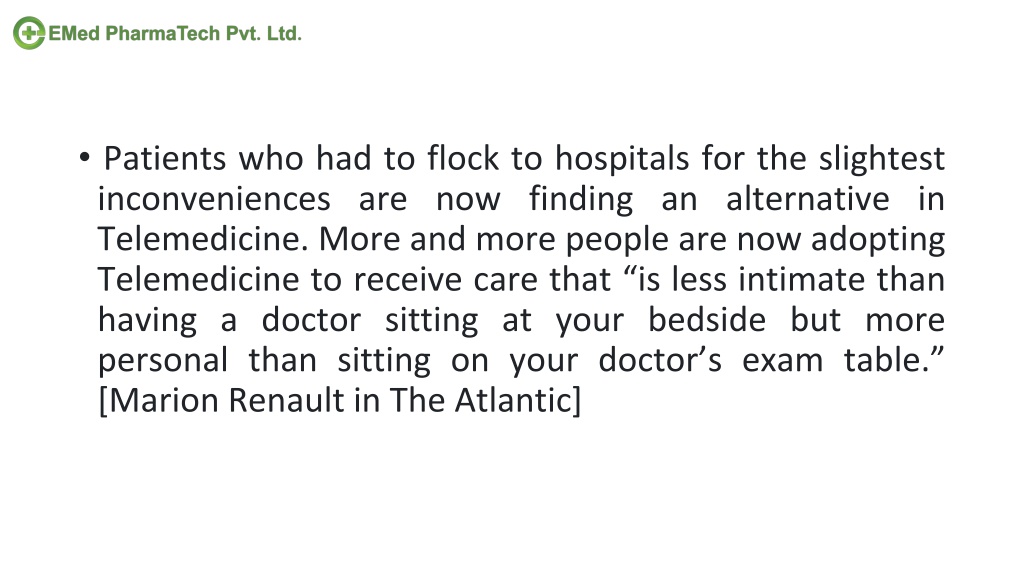1024x576 pixels.
Task: Click the word slightest
Action: (x=882, y=159)
